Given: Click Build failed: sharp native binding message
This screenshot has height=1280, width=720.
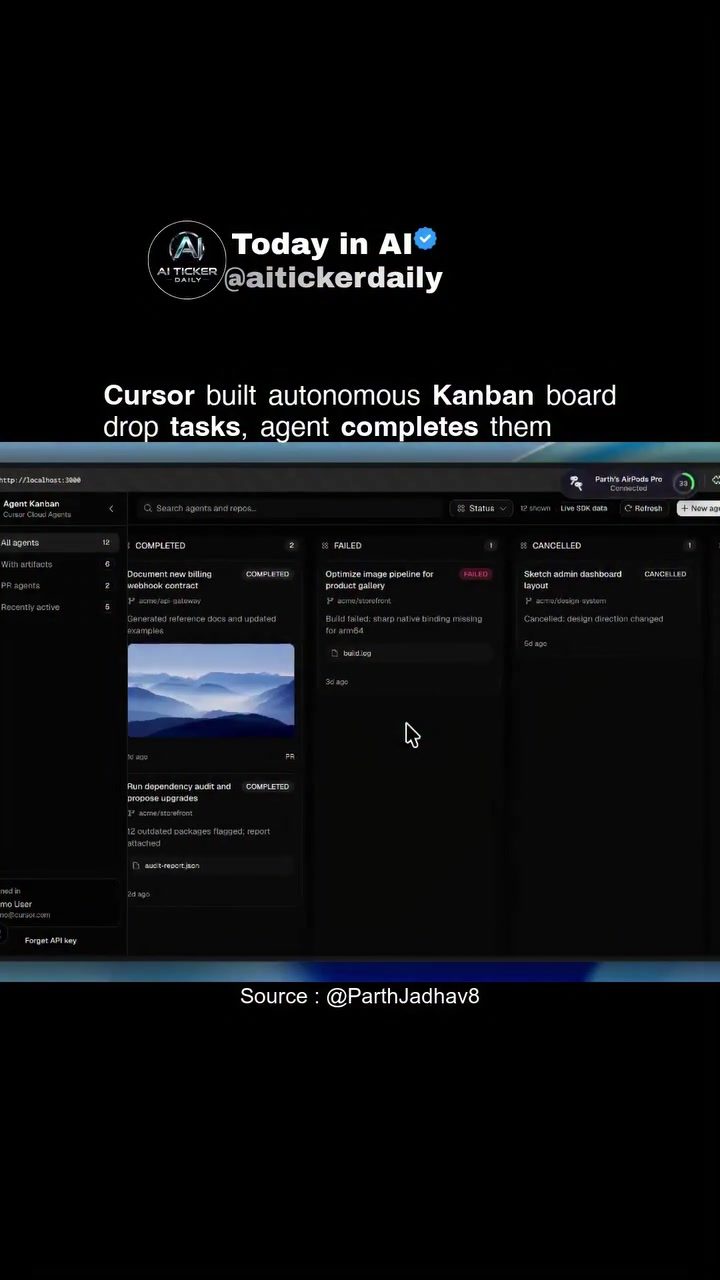Looking at the screenshot, I should [403, 624].
